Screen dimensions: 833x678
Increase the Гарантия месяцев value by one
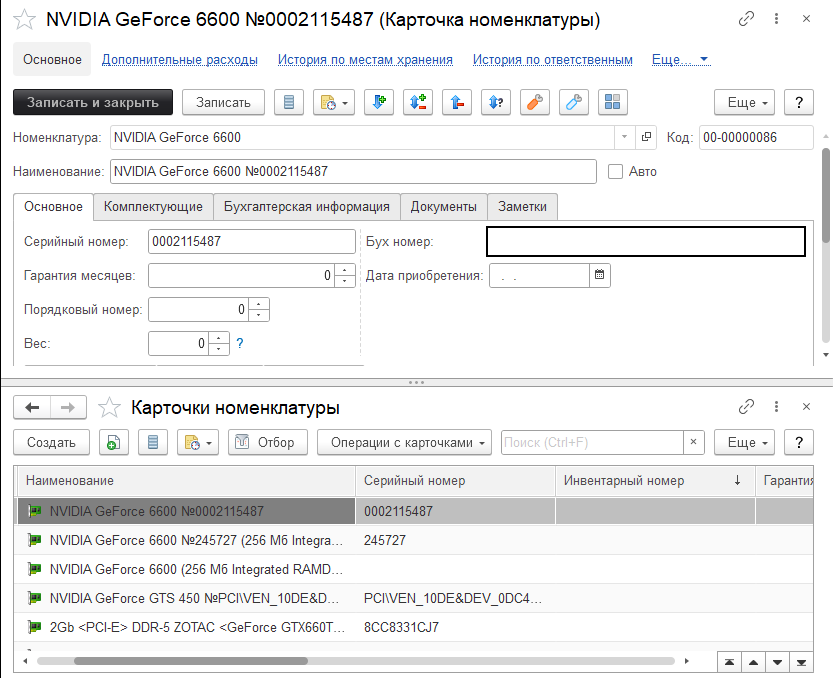coord(345,270)
